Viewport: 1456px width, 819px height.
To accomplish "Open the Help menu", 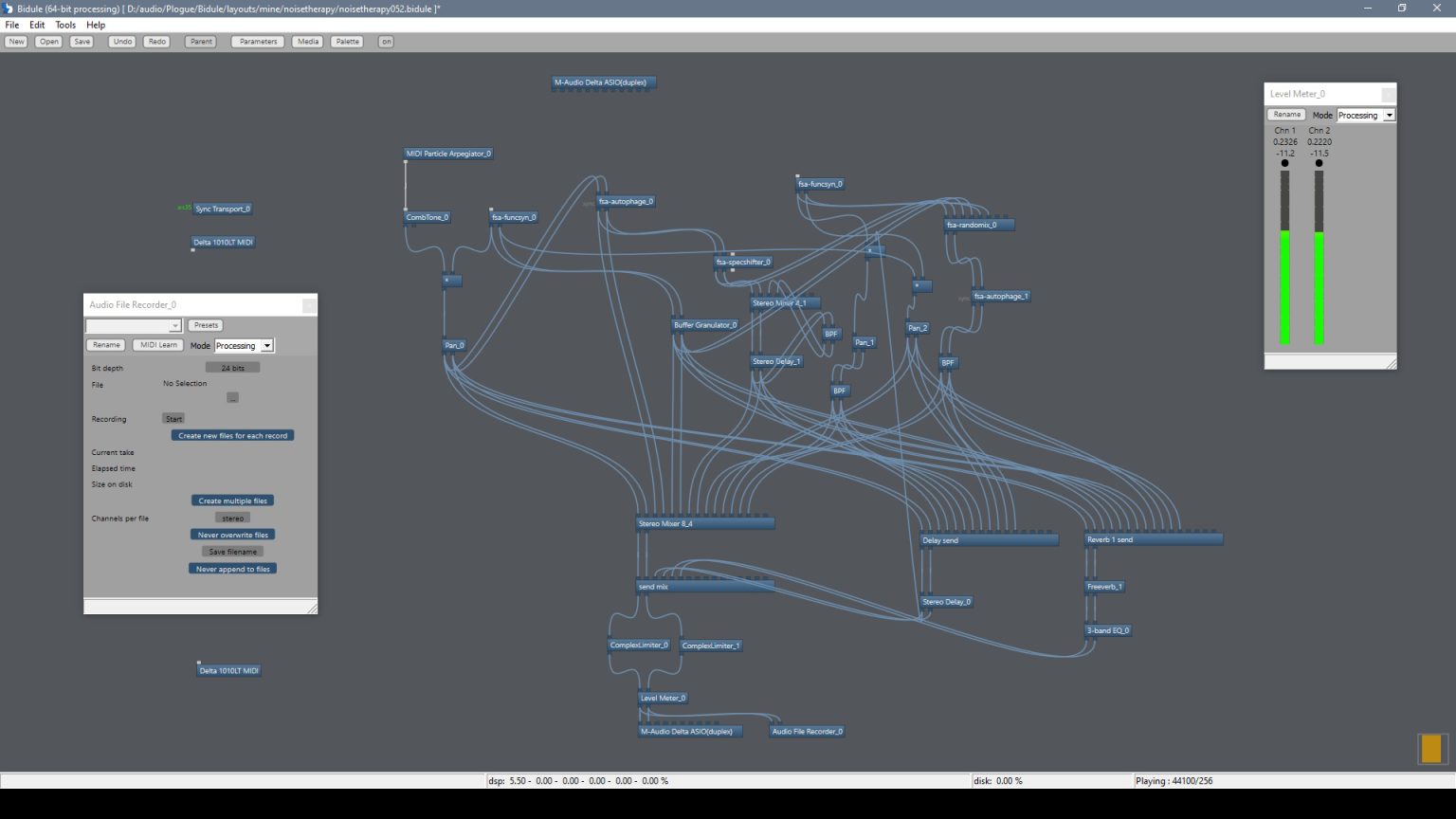I will 96,25.
